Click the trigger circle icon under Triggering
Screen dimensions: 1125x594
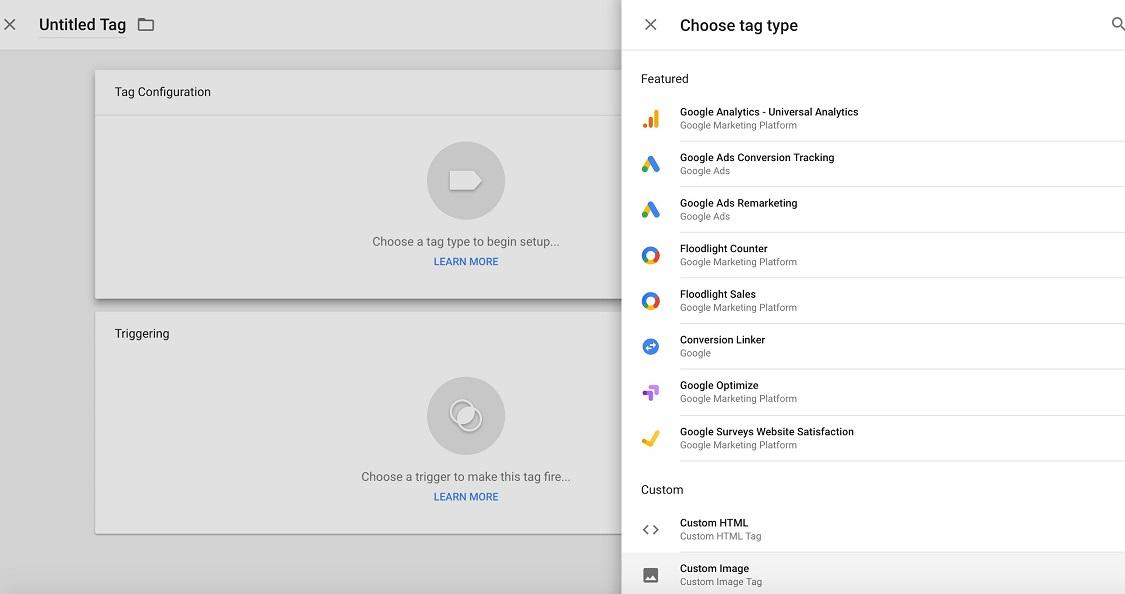click(x=466, y=415)
